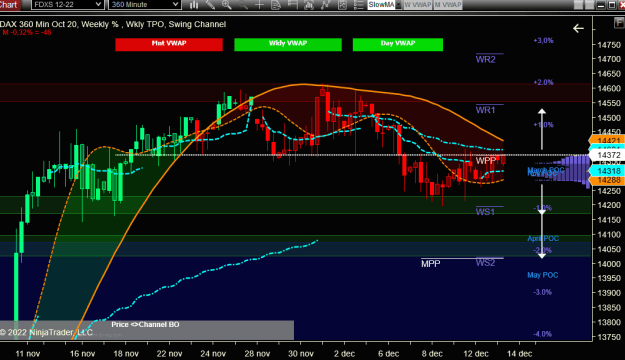Screen dimensions: 625x360
Task: Click the April POC label
Action: [543, 238]
